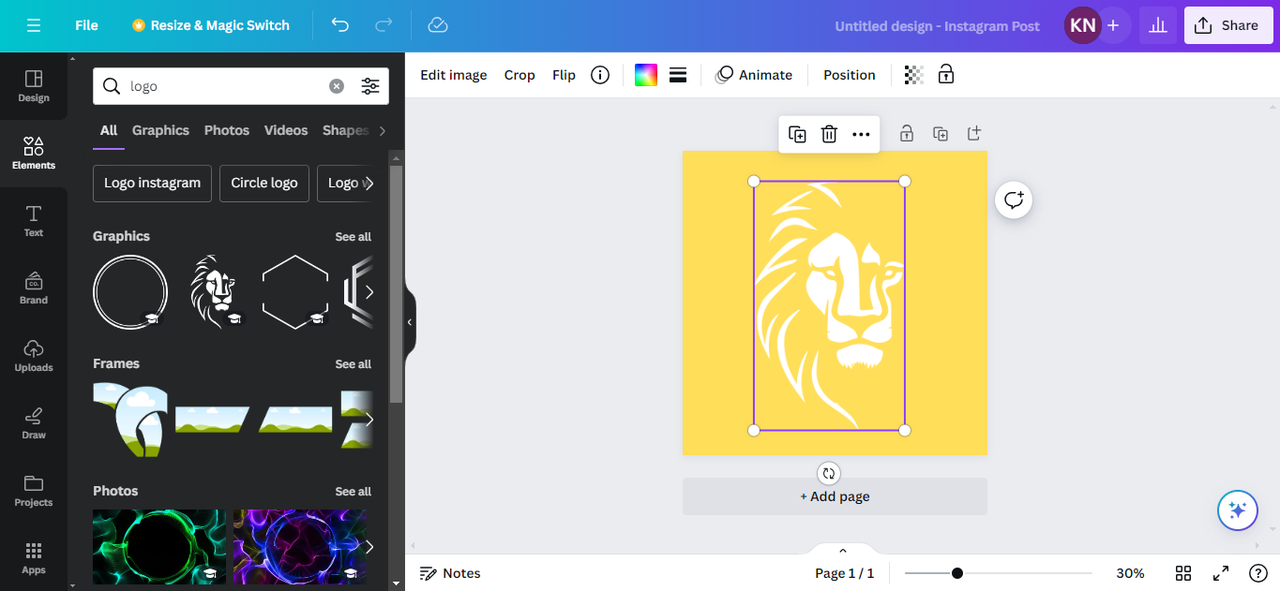
Task: Check cloud save status icon
Action: click(437, 25)
